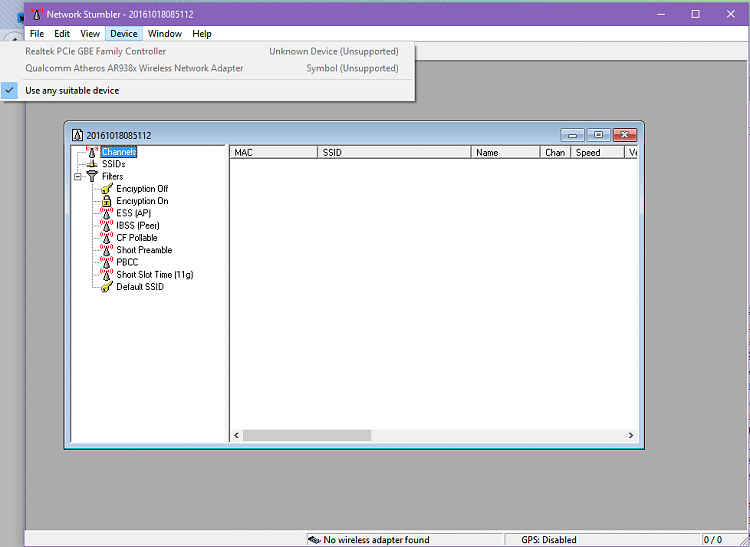750x547 pixels.
Task: Click the ESS (AP) antenna icon
Action: click(x=107, y=213)
